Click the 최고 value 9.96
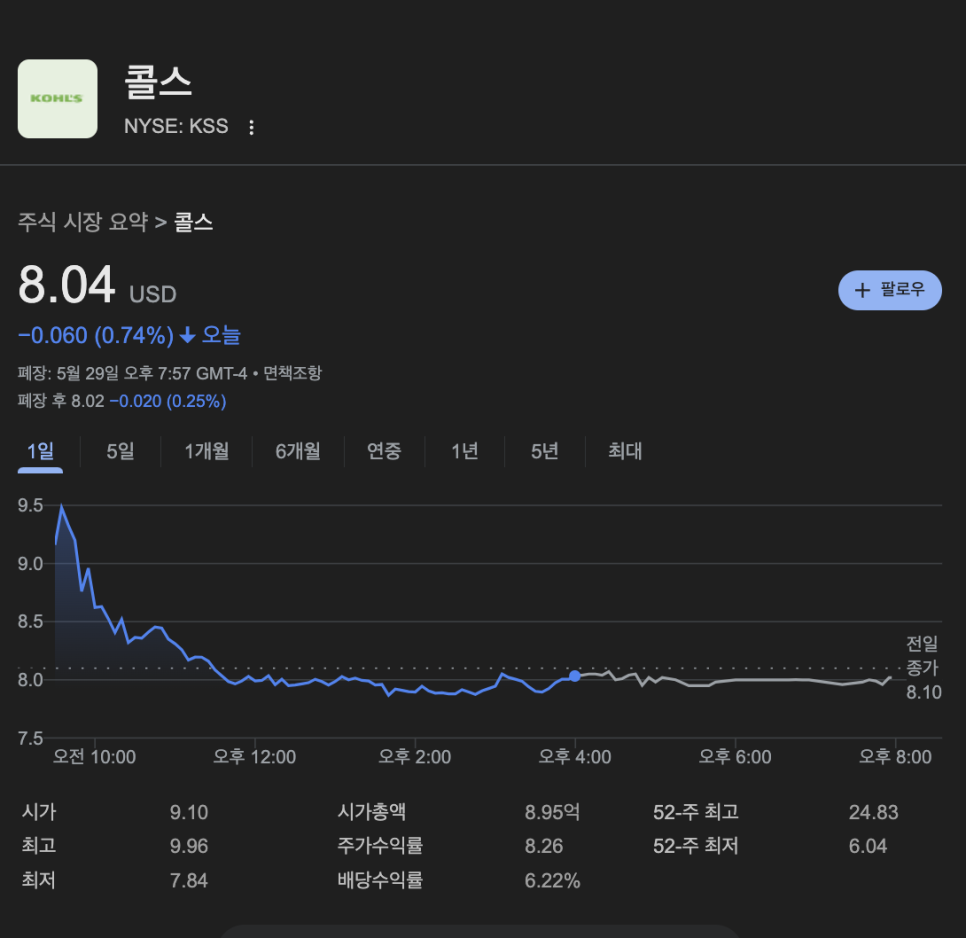This screenshot has height=938, width=966. (x=189, y=846)
